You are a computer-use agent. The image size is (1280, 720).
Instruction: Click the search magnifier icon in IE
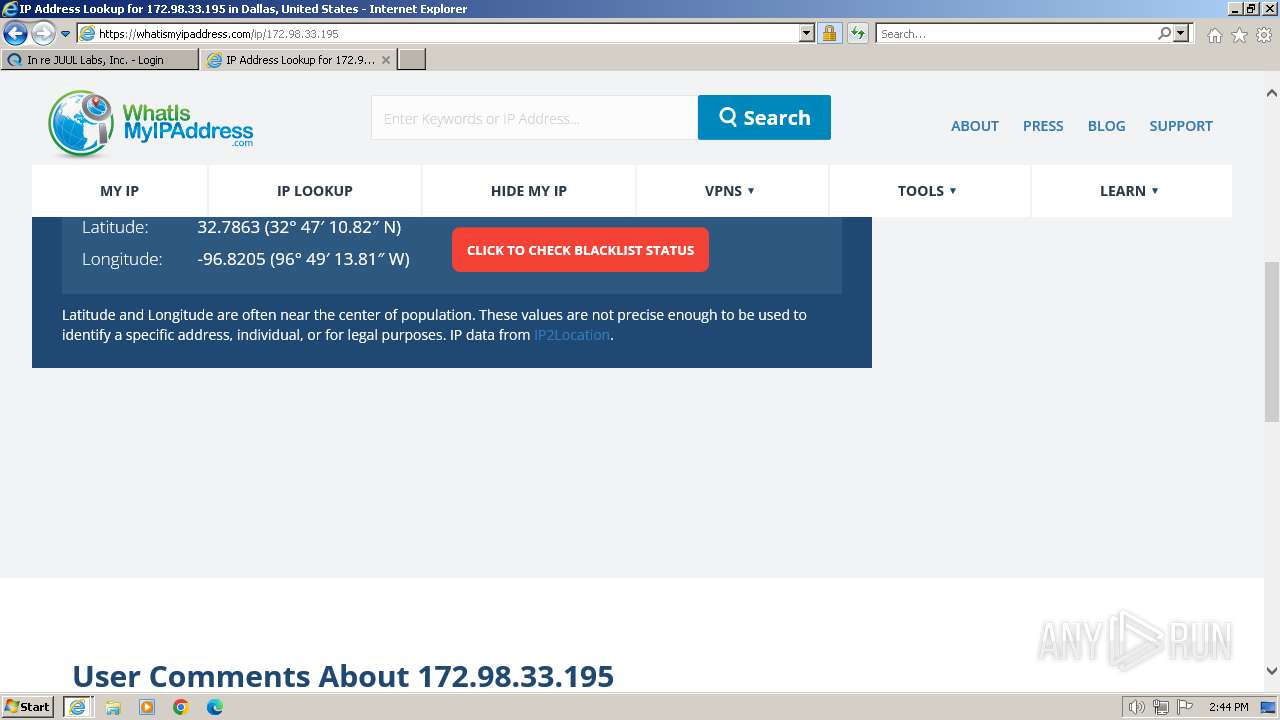tap(1164, 34)
